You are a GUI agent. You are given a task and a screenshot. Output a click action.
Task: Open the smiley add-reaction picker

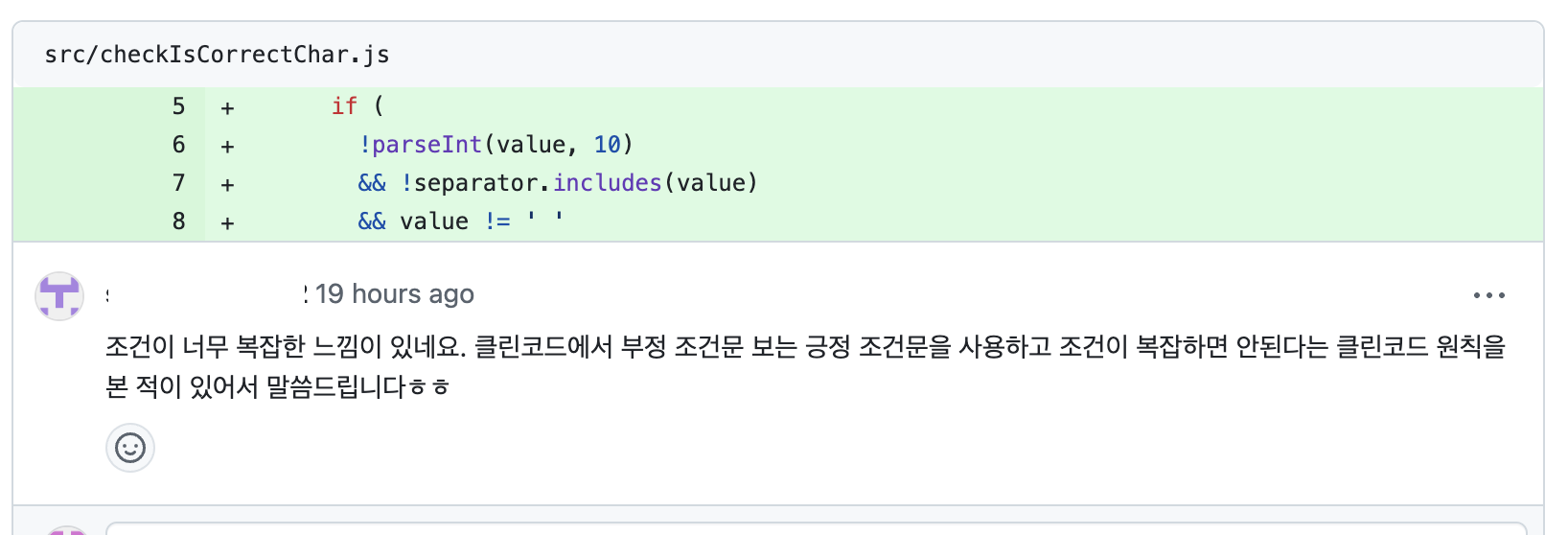(130, 448)
